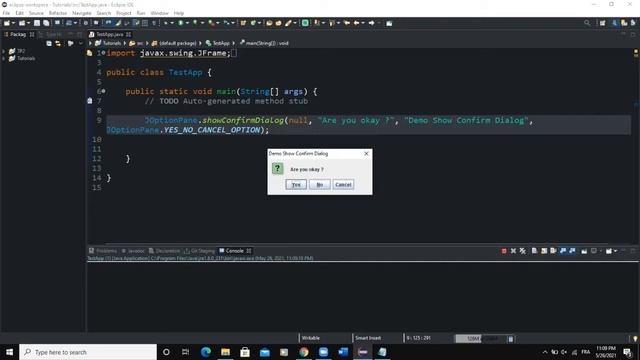Open the Window menu
The width and height of the screenshot is (640, 360).
(x=159, y=13)
